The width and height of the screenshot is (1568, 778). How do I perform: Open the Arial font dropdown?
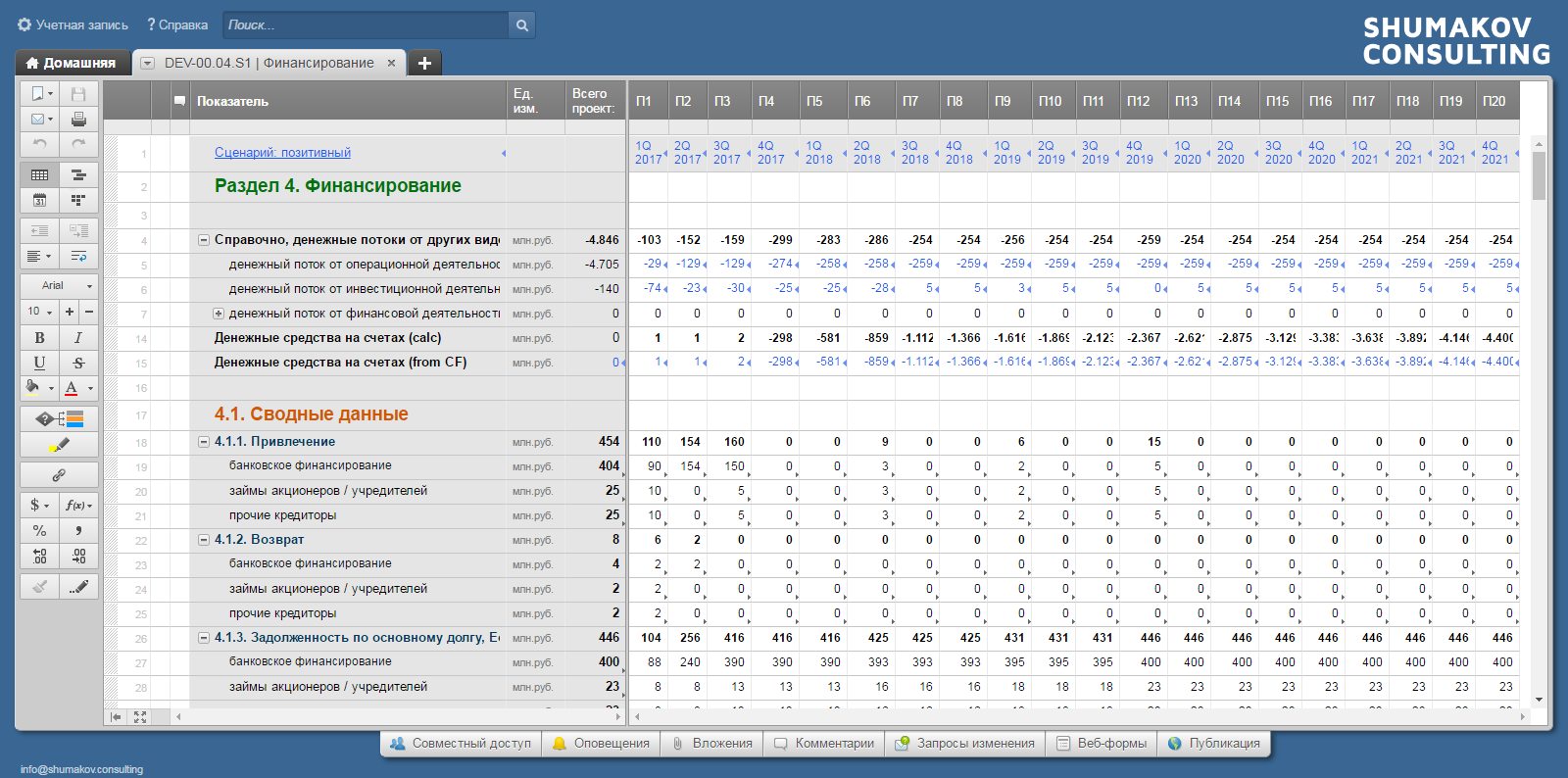tap(59, 285)
